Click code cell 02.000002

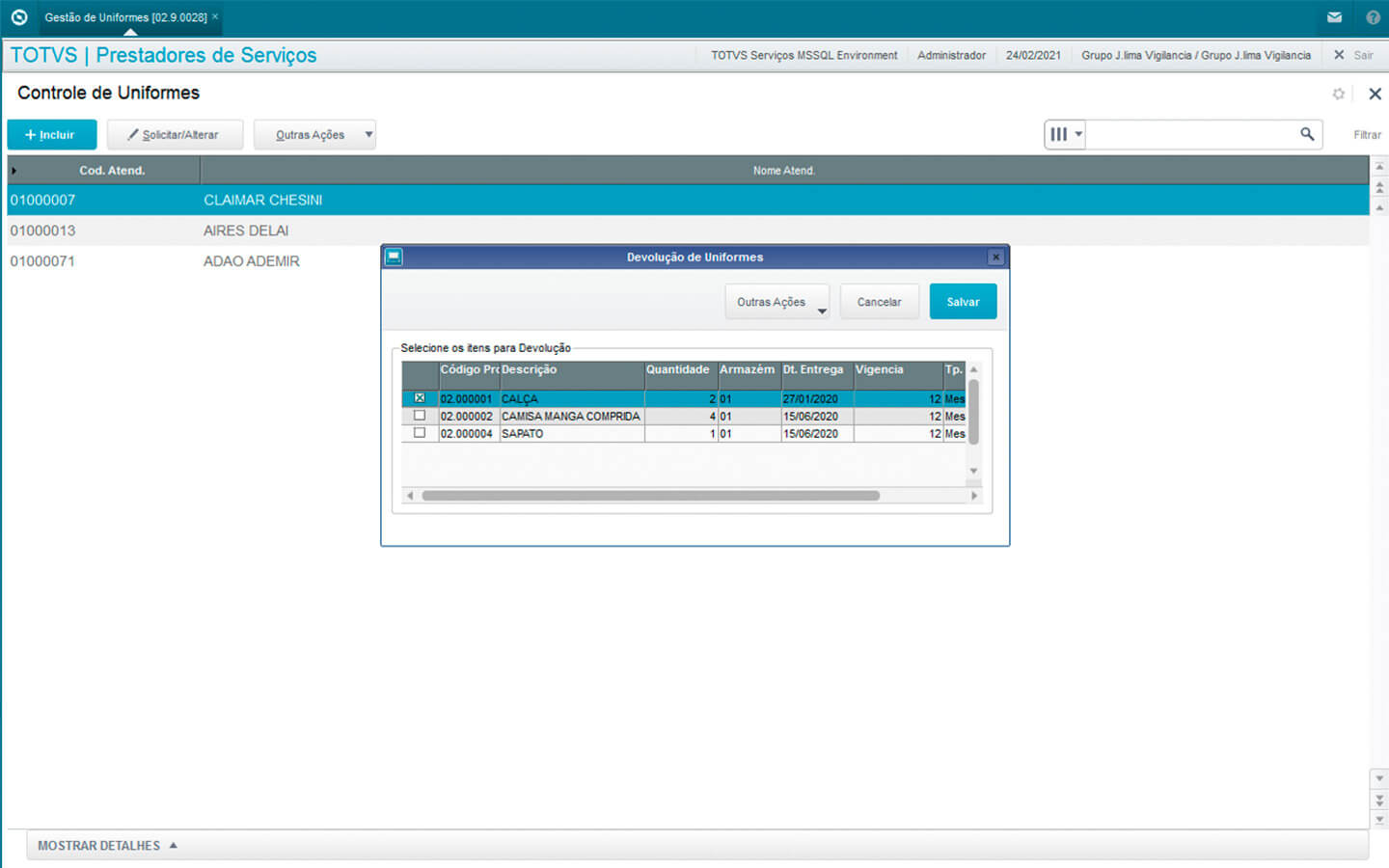click(467, 417)
